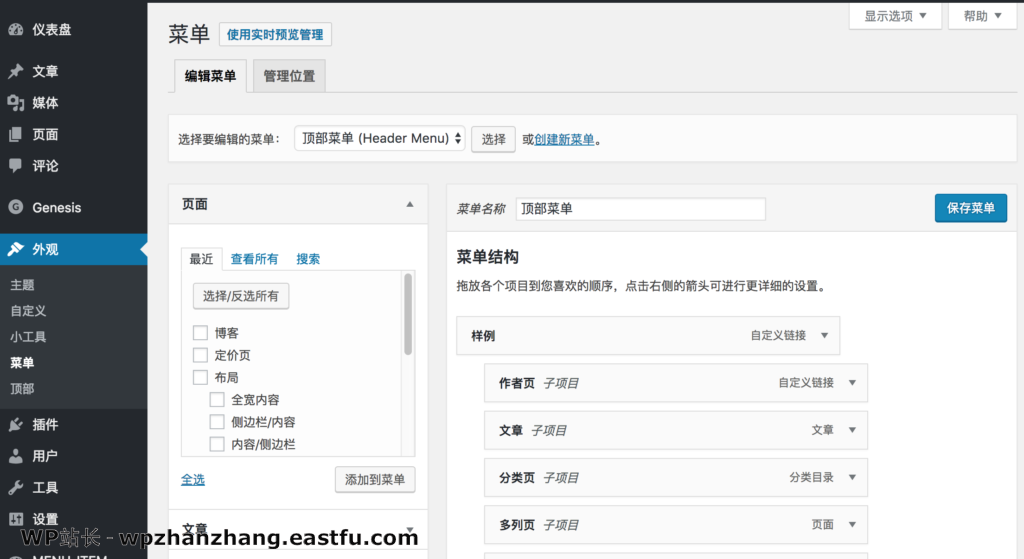The width and height of the screenshot is (1024, 559).
Task: Click the Comments (评论) bubble icon
Action: [x=15, y=166]
